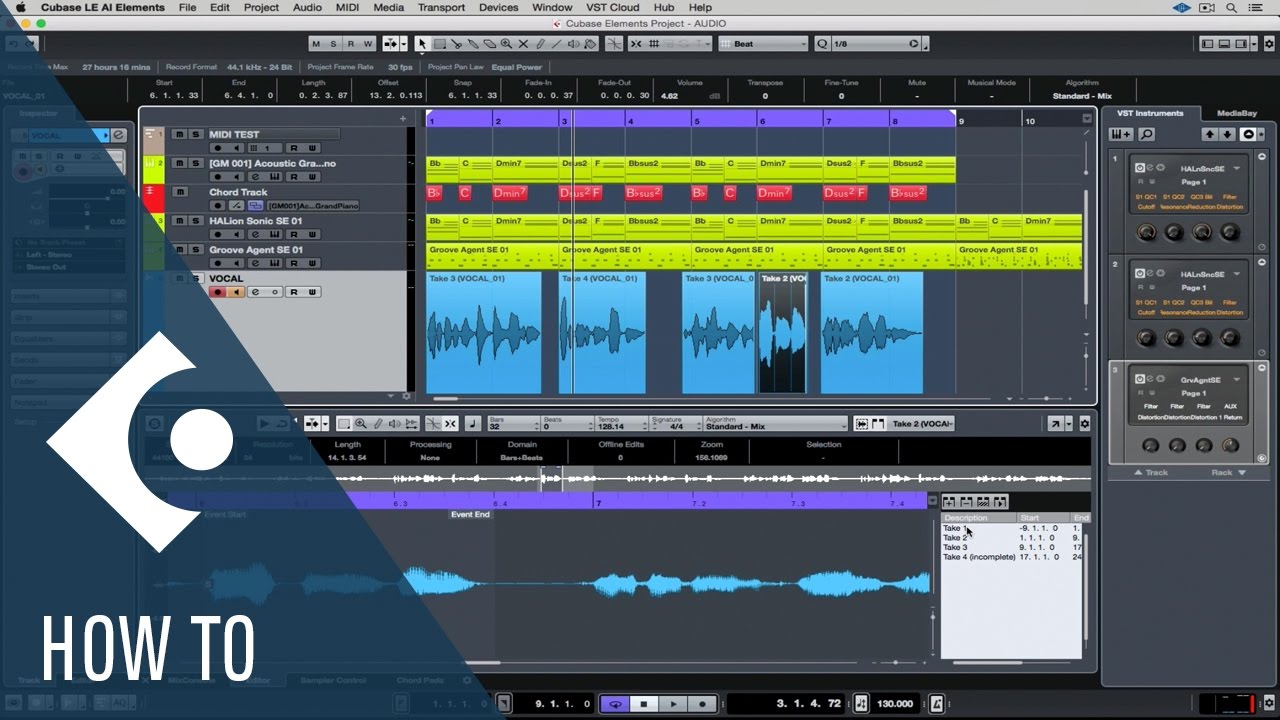Click the Play transport button
Viewport: 1280px width, 720px height.
673,704
